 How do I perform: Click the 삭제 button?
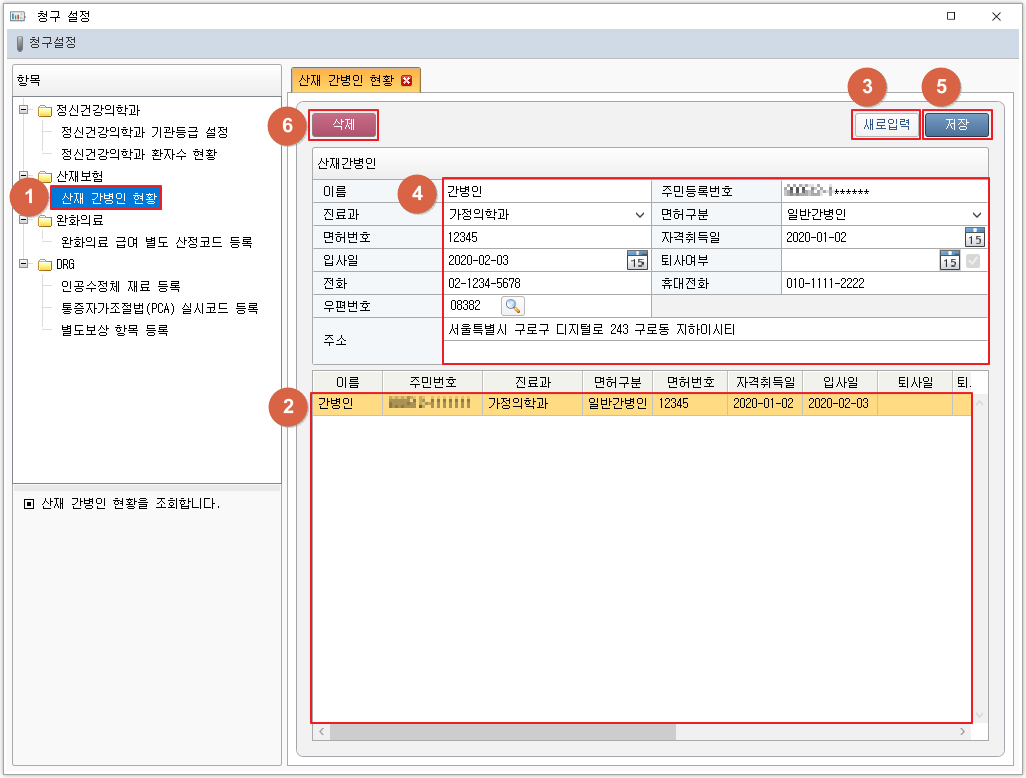pyautogui.click(x=344, y=124)
